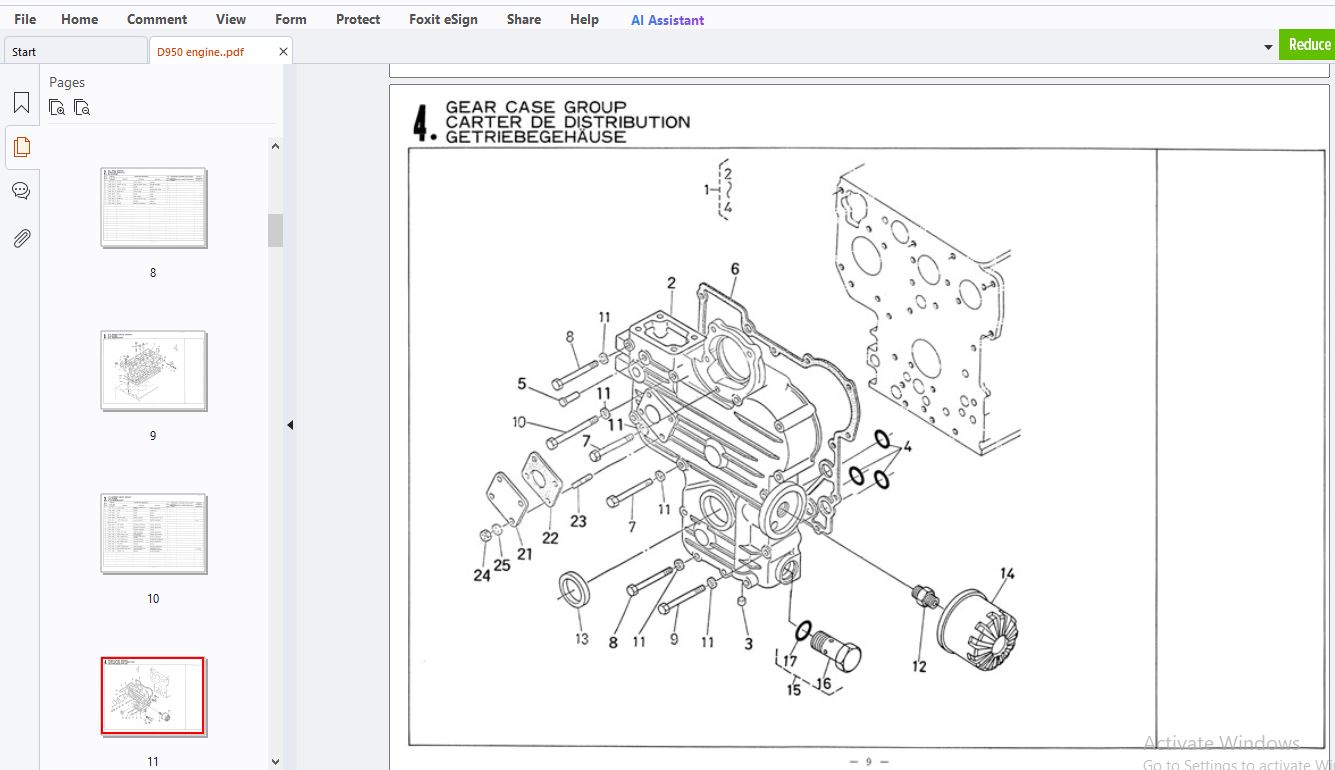Viewport: 1335px width, 770px height.
Task: Click part number 24 label in diagram
Action: pos(482,576)
